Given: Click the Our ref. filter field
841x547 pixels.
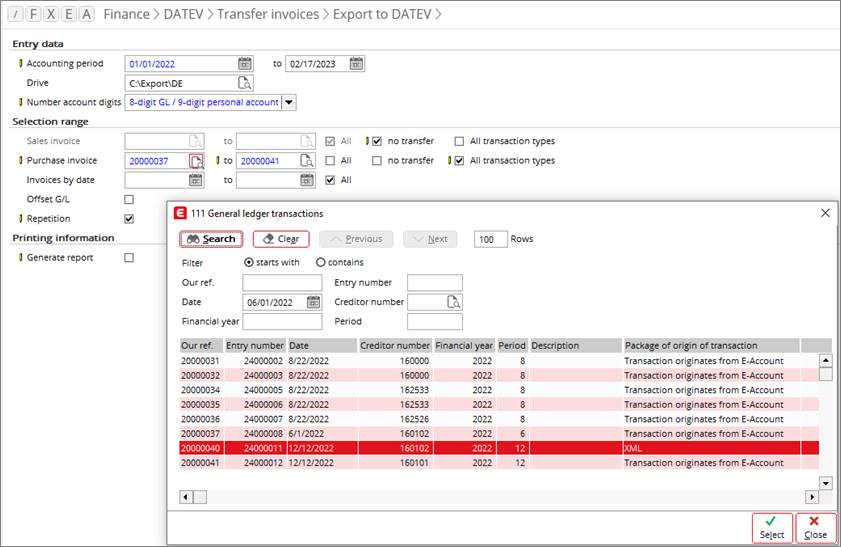Looking at the screenshot, I should (282, 283).
